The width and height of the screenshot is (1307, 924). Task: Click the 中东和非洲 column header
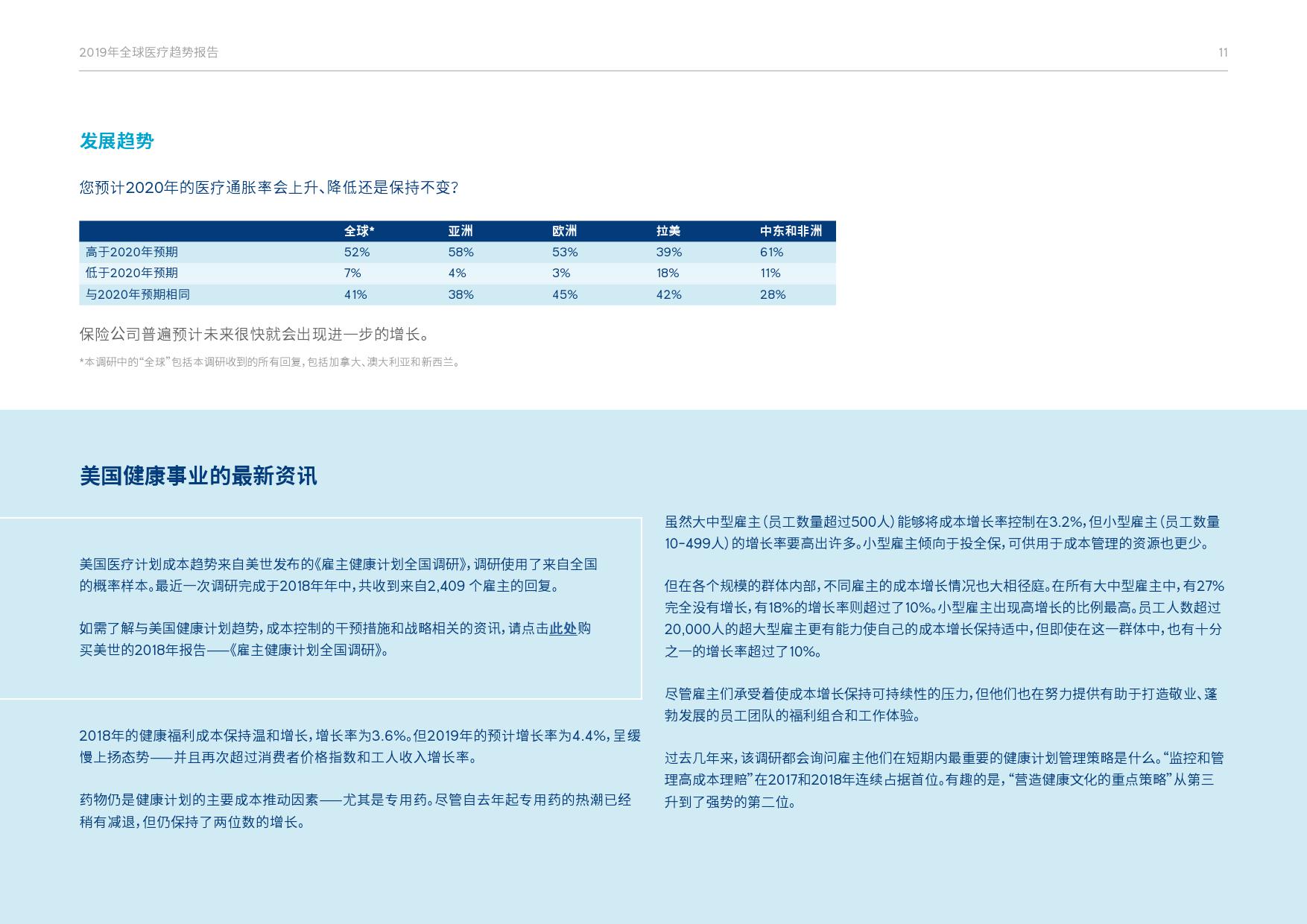tap(790, 231)
